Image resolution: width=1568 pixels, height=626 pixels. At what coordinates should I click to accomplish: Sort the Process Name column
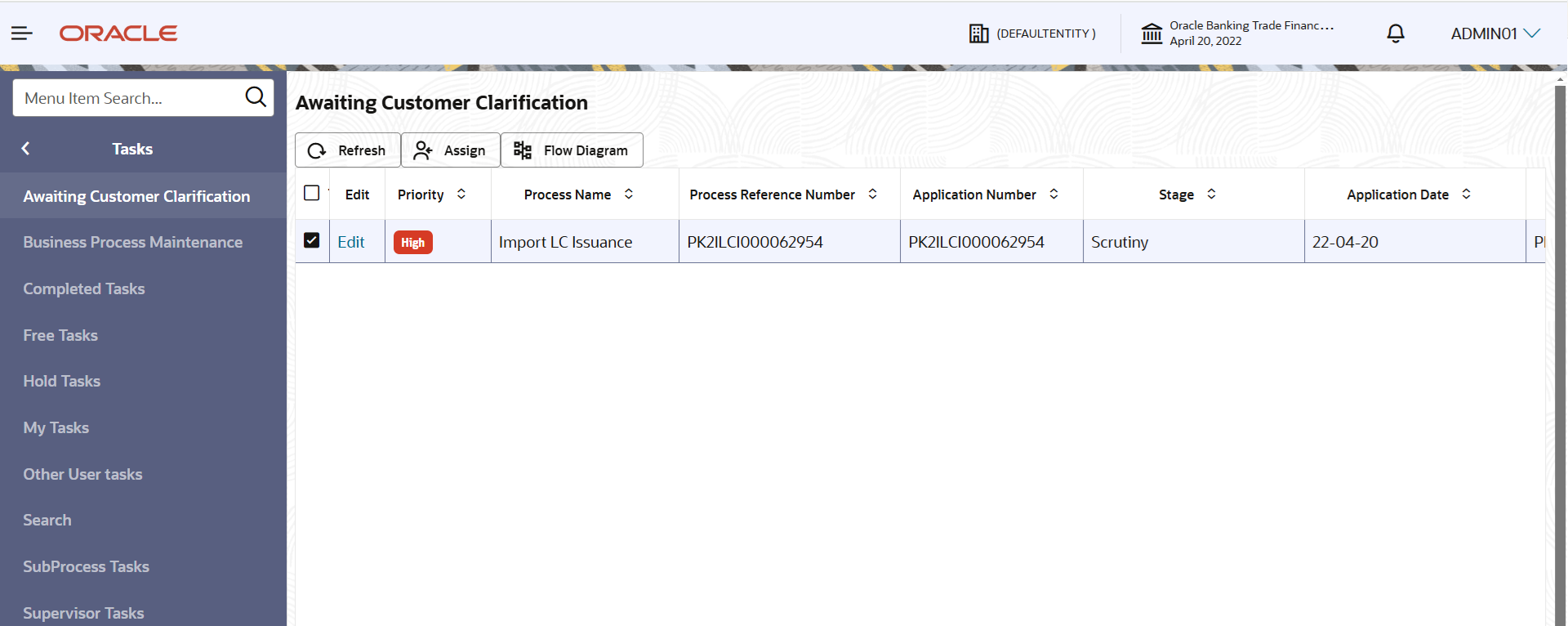tap(629, 195)
